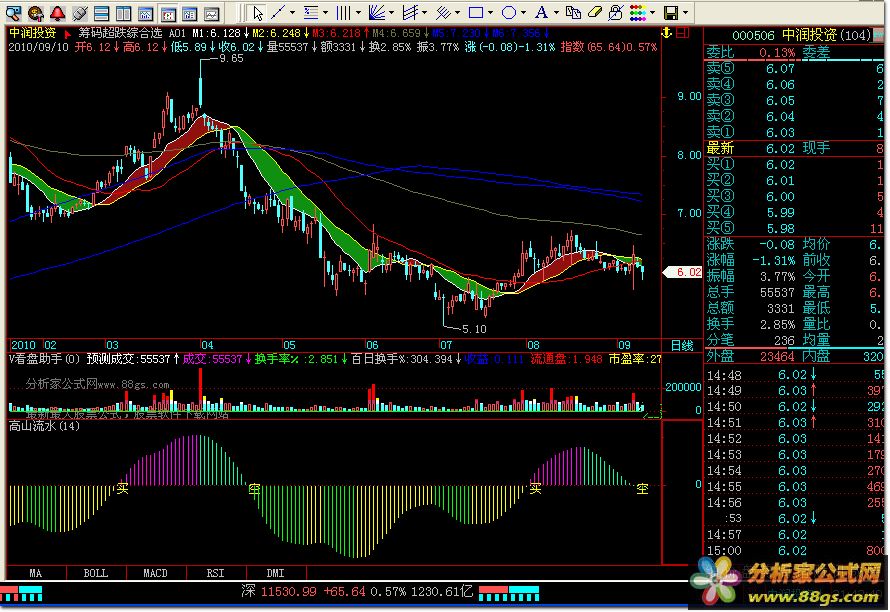Select the yellow eraser tool
This screenshot has height=612, width=890.
(x=595, y=12)
